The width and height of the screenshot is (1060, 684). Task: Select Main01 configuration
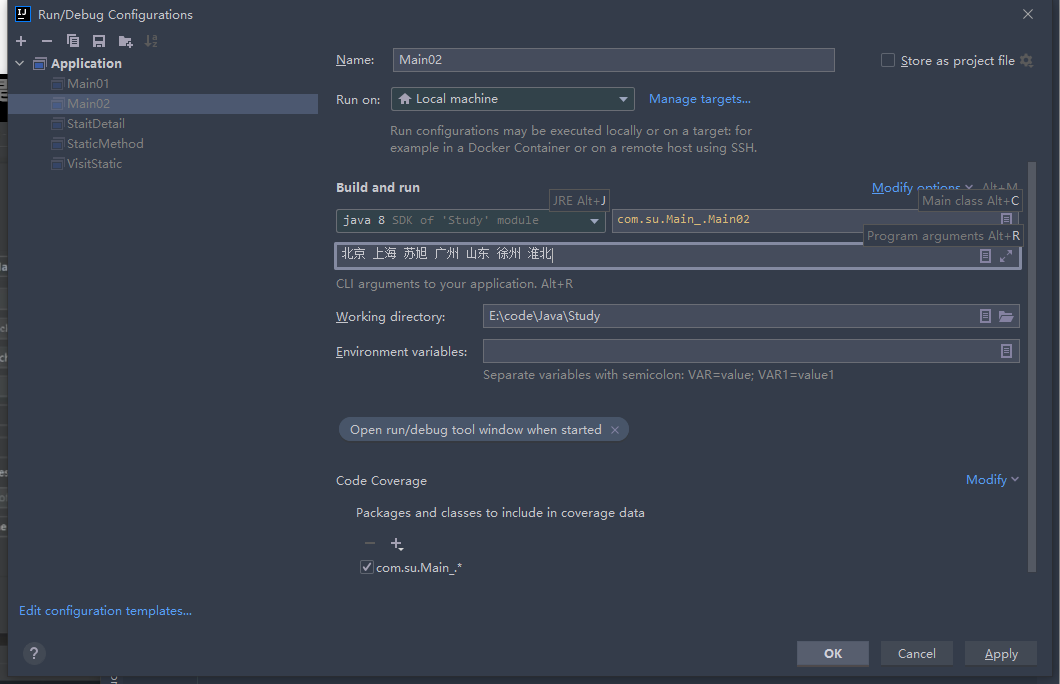point(88,84)
